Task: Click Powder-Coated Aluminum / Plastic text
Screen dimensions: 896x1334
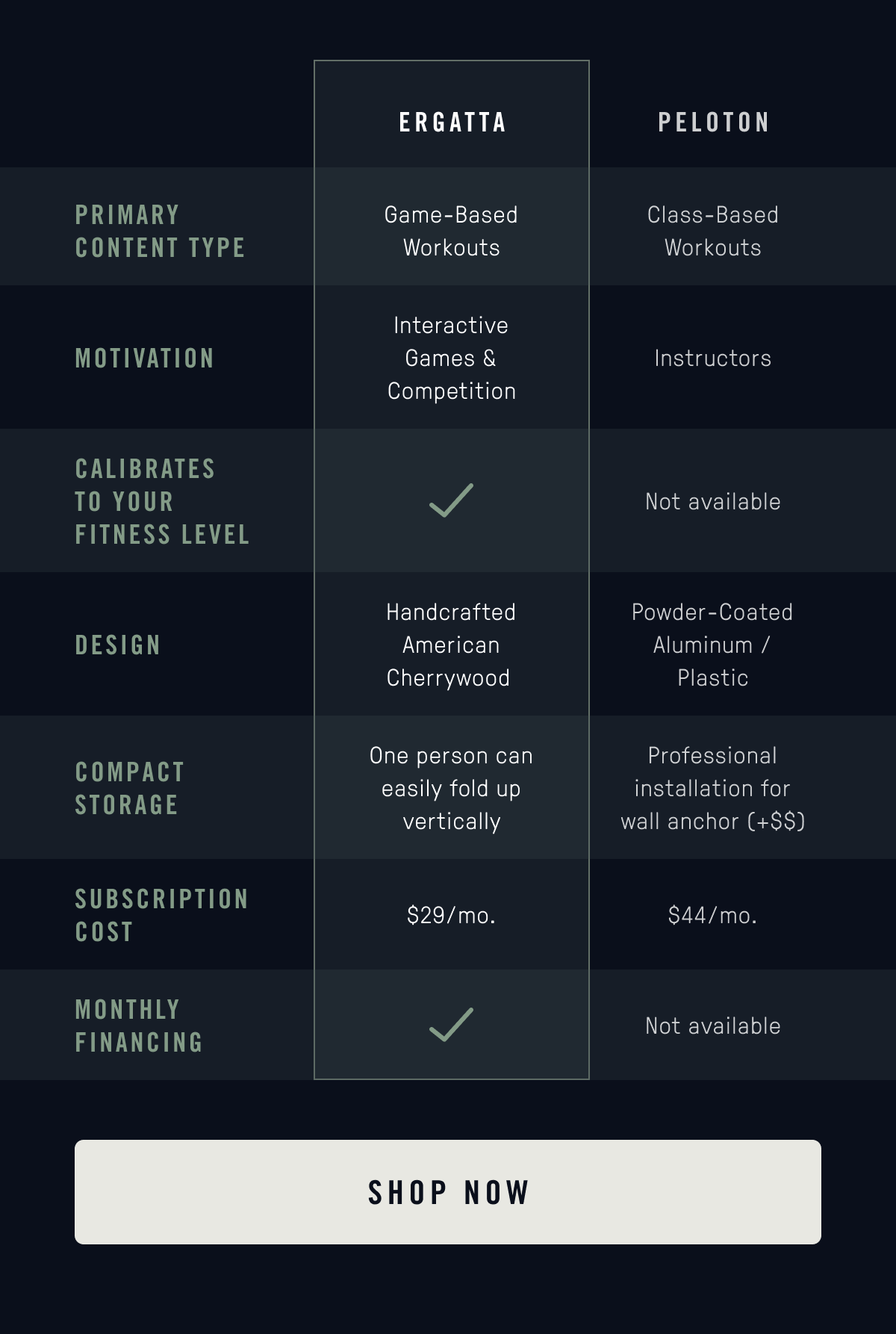Action: point(712,645)
